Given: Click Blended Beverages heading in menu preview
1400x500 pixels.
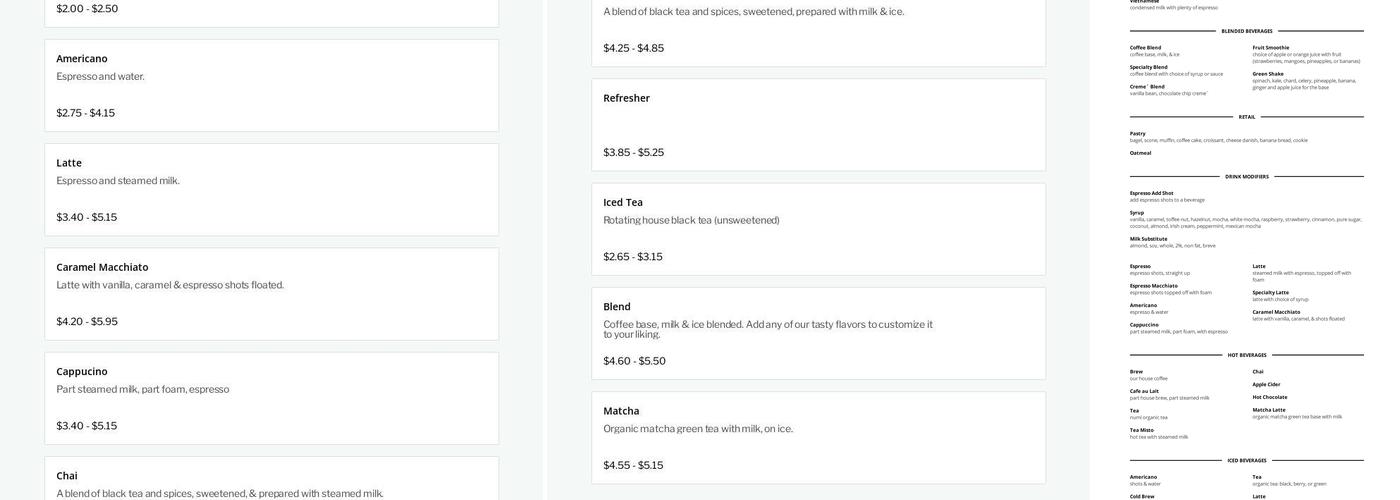Looking at the screenshot, I should (1246, 31).
